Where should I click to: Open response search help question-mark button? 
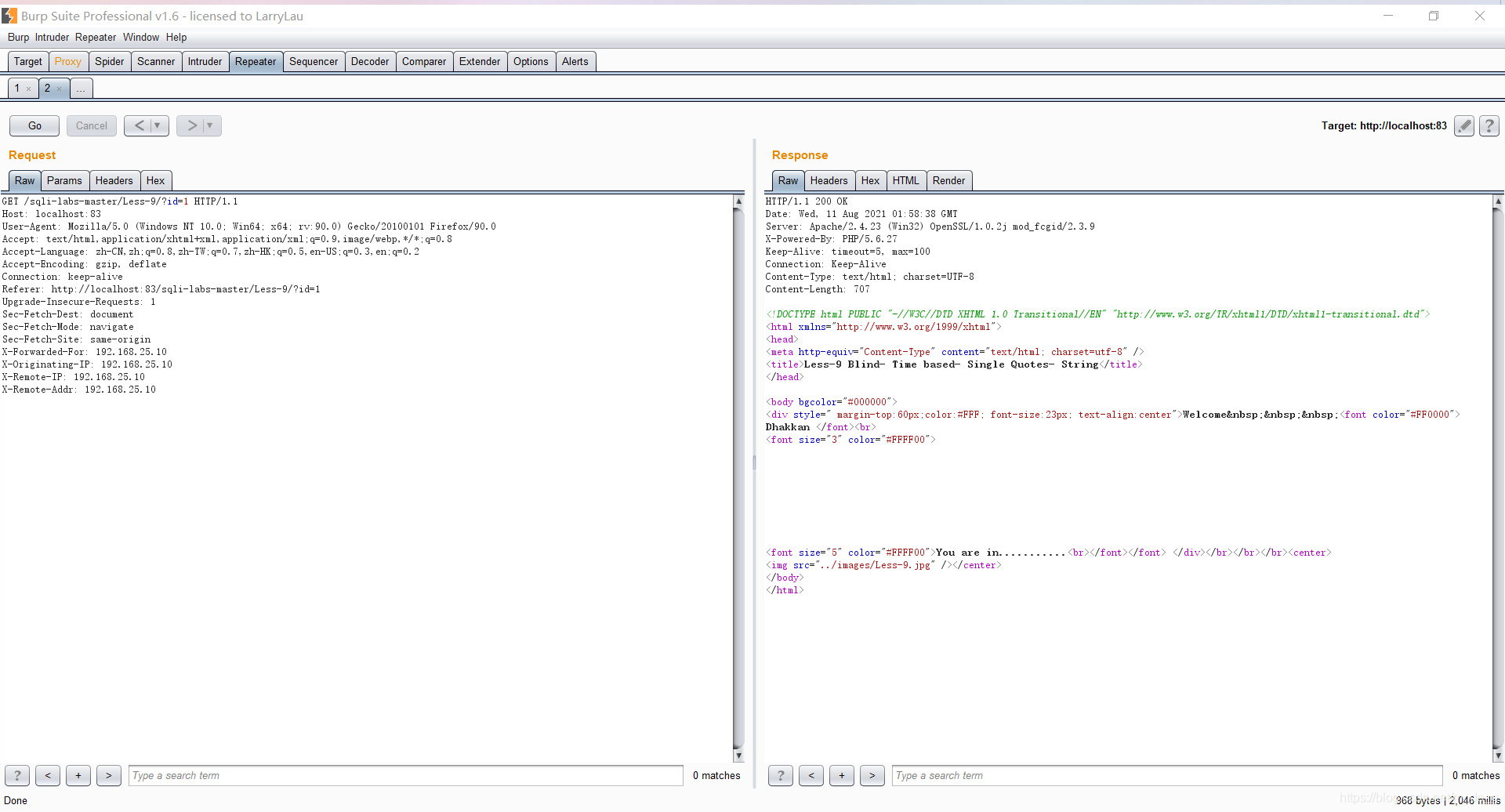[780, 775]
